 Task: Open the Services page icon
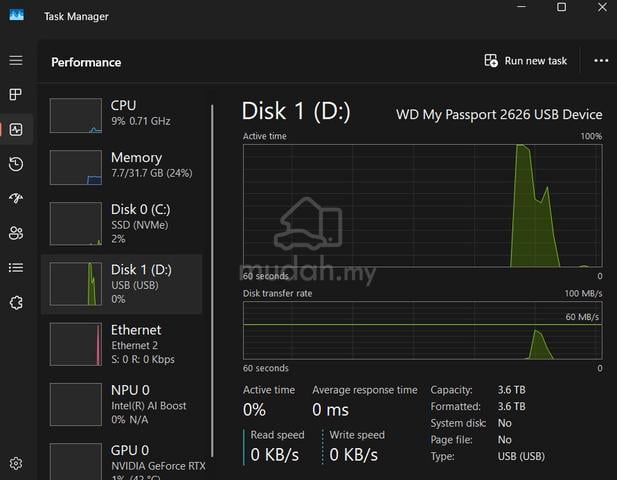pos(16,303)
